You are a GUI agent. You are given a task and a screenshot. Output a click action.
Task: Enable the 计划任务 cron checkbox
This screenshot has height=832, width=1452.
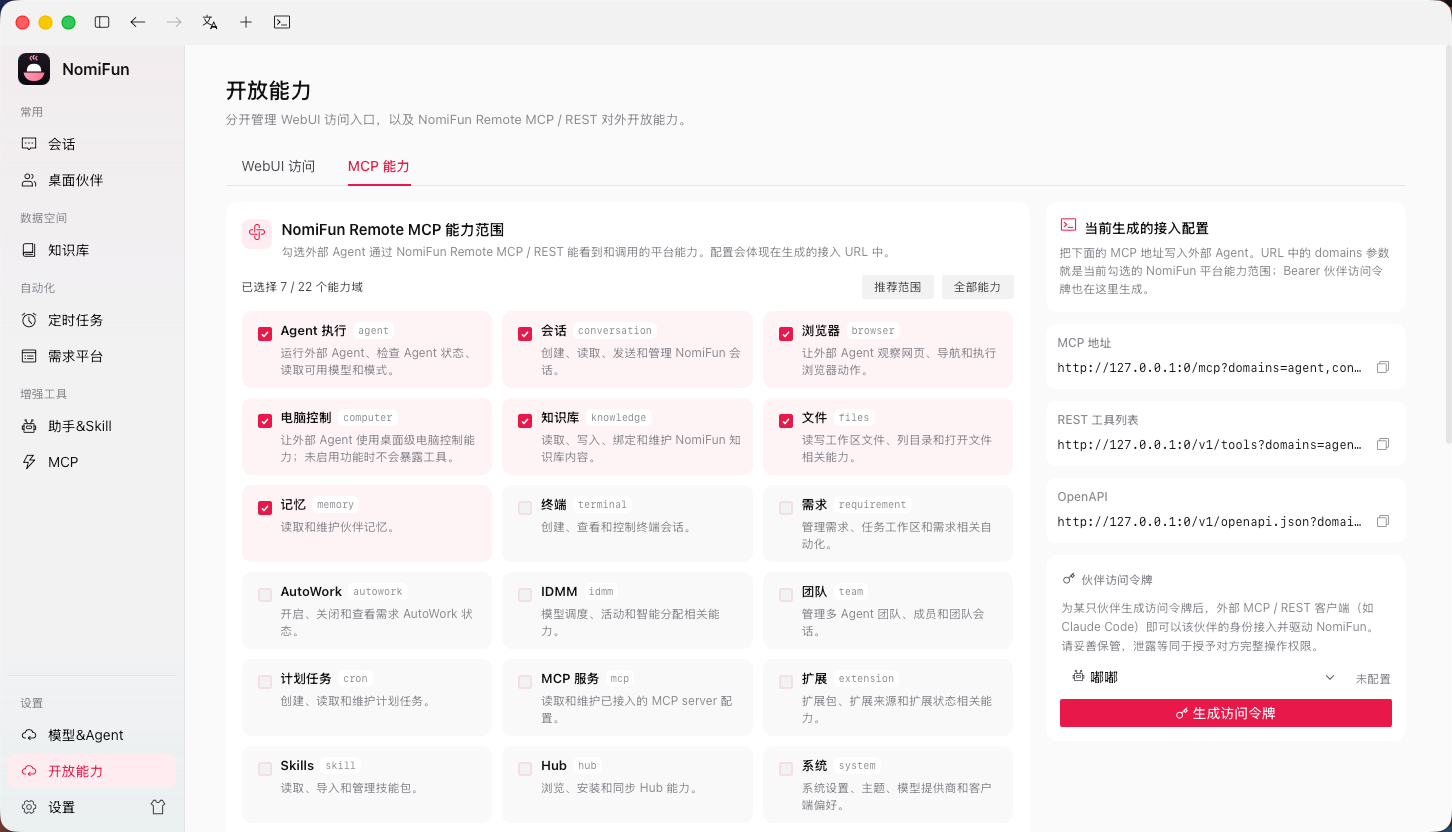pos(265,682)
